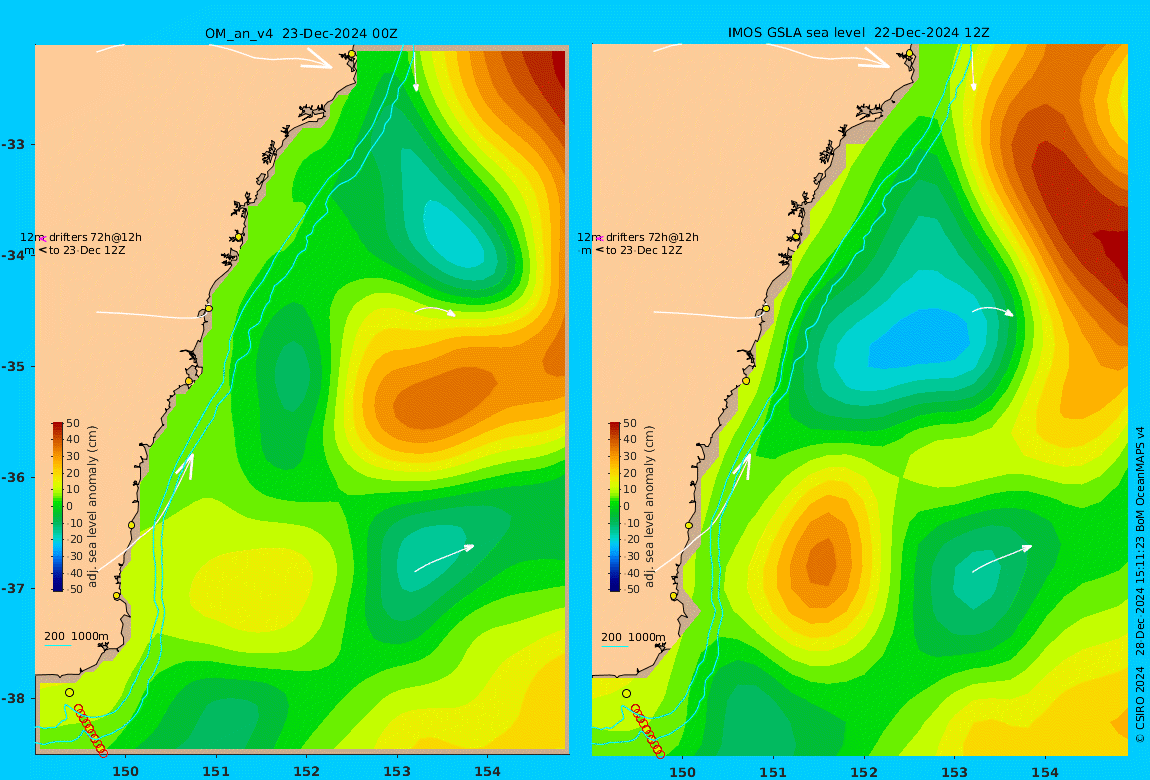Click longitude label 150 under the right map
1150x780 pixels.
point(683,772)
